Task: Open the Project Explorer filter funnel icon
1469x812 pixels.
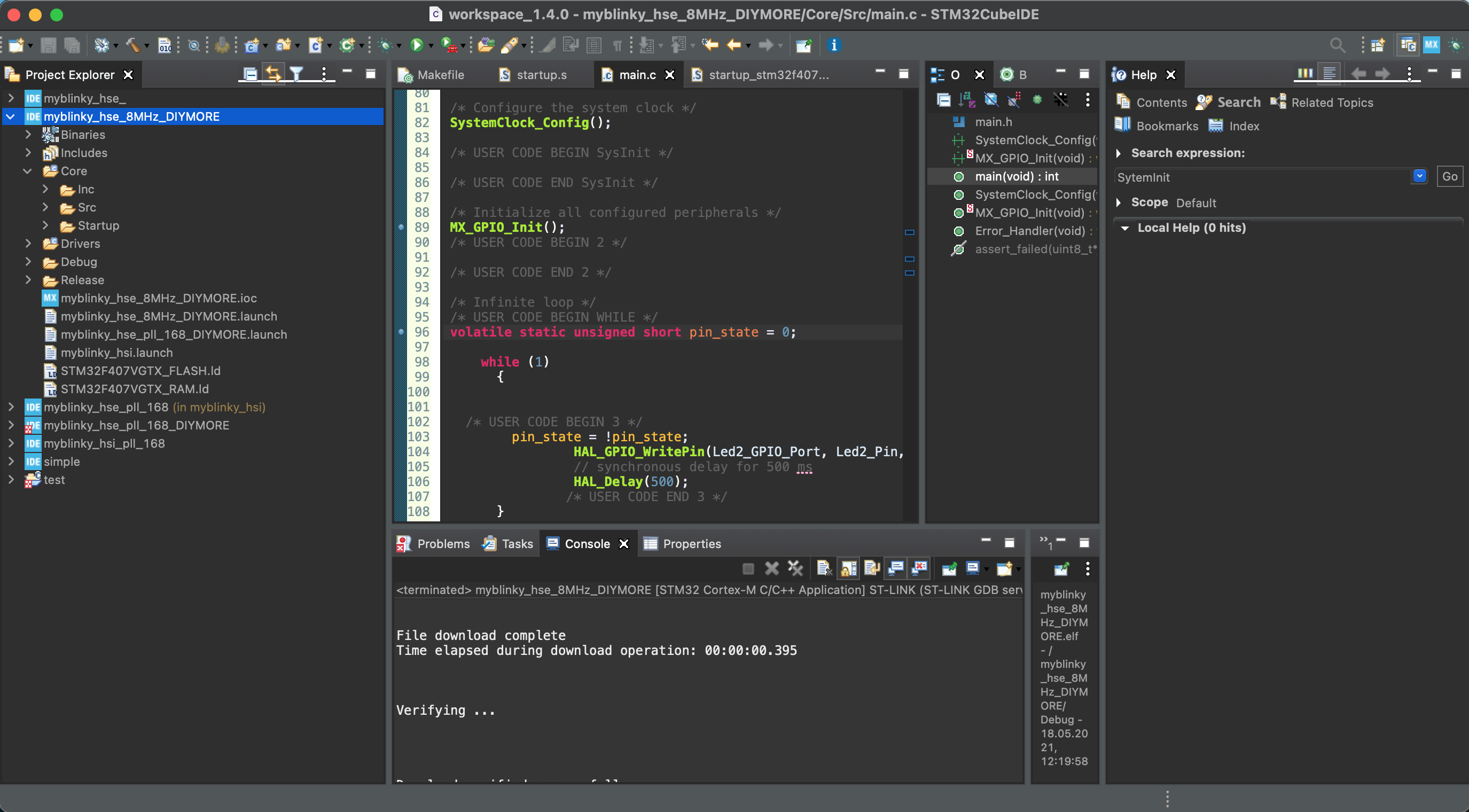Action: pos(296,74)
